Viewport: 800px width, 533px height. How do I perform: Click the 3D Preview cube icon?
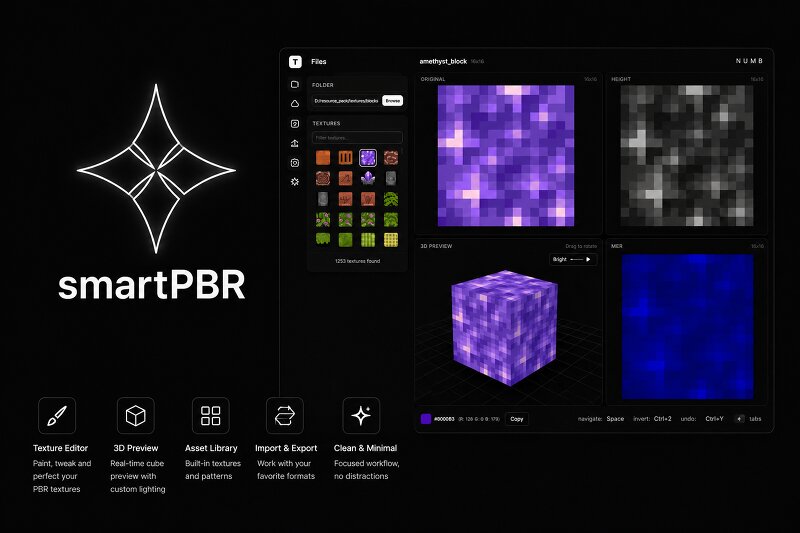click(136, 416)
